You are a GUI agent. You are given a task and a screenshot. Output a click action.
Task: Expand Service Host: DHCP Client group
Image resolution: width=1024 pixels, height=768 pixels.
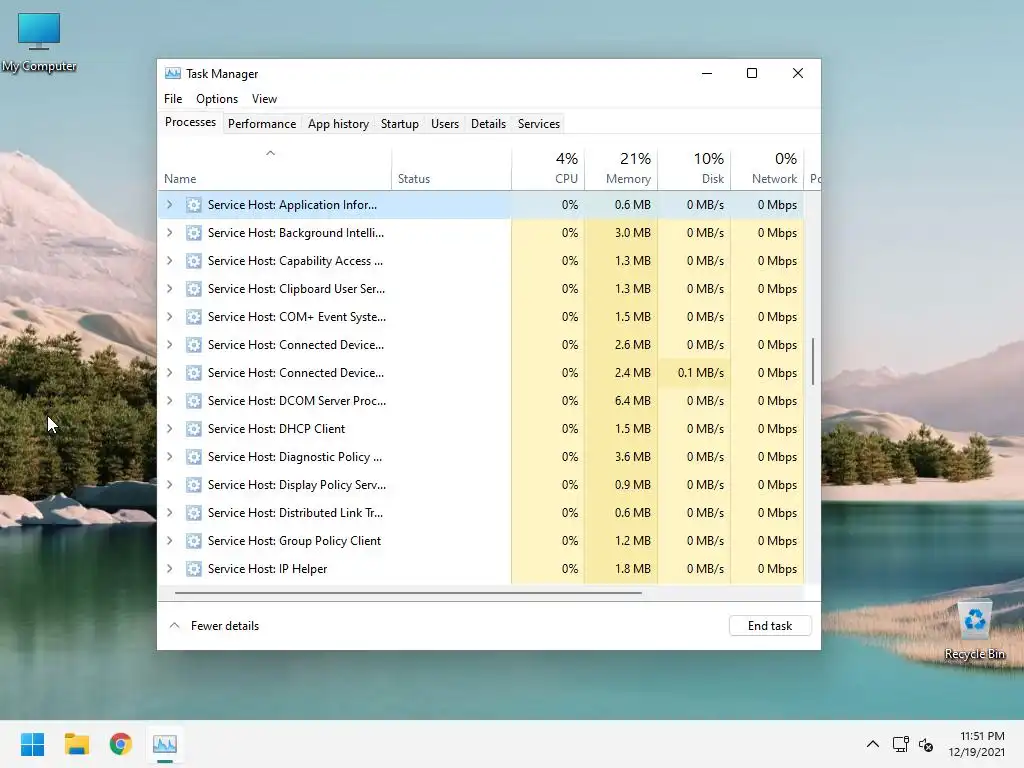click(x=170, y=429)
